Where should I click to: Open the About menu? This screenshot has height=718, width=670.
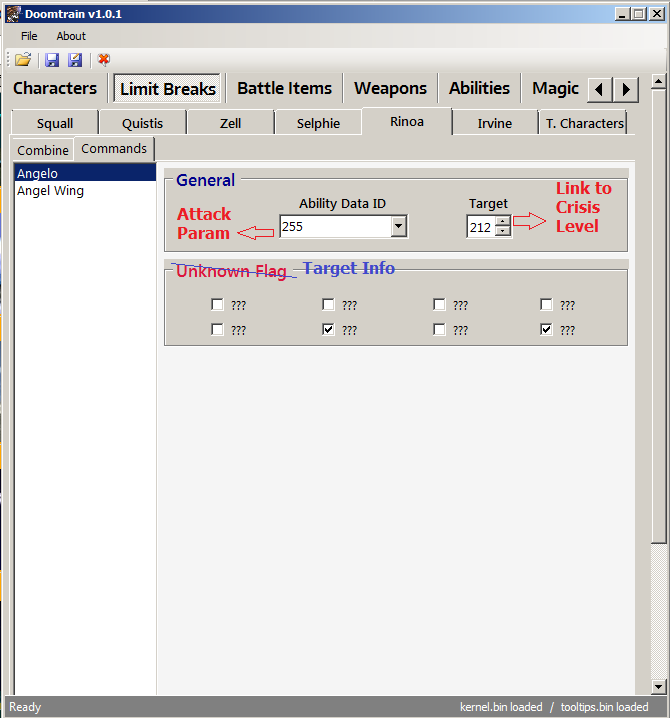[71, 36]
